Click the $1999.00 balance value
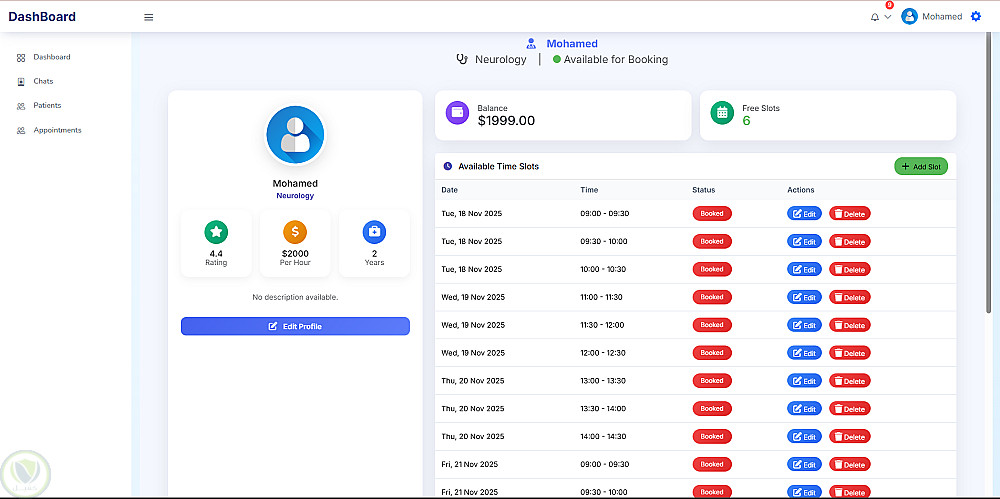The height and width of the screenshot is (499, 1000). 506,121
